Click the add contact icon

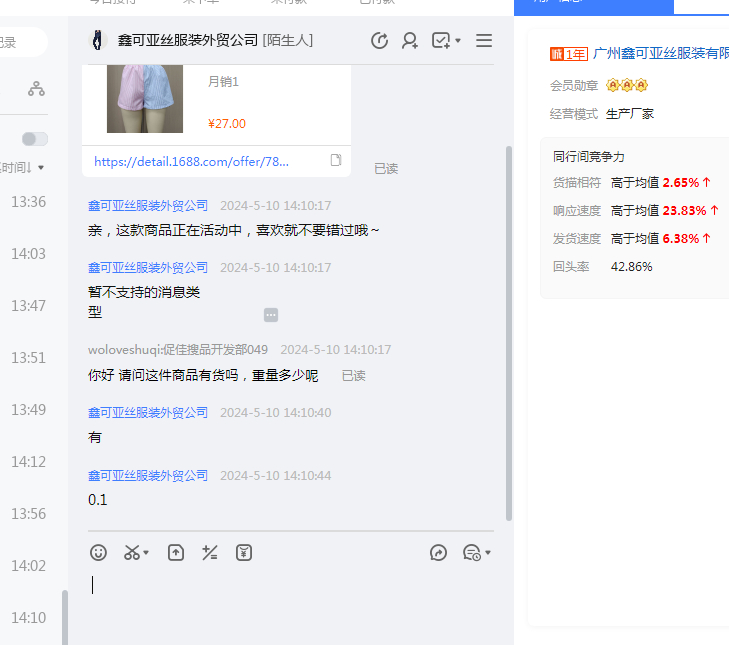pos(410,41)
